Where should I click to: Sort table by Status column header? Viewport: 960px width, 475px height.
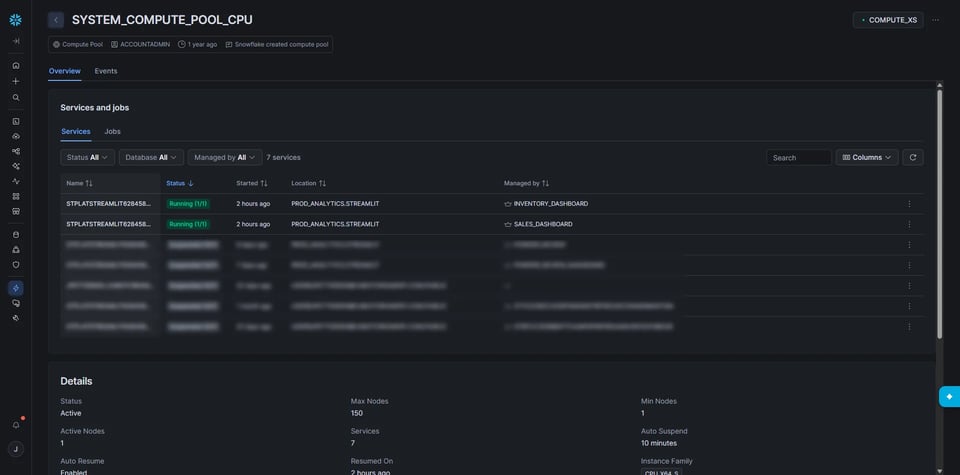[x=180, y=183]
